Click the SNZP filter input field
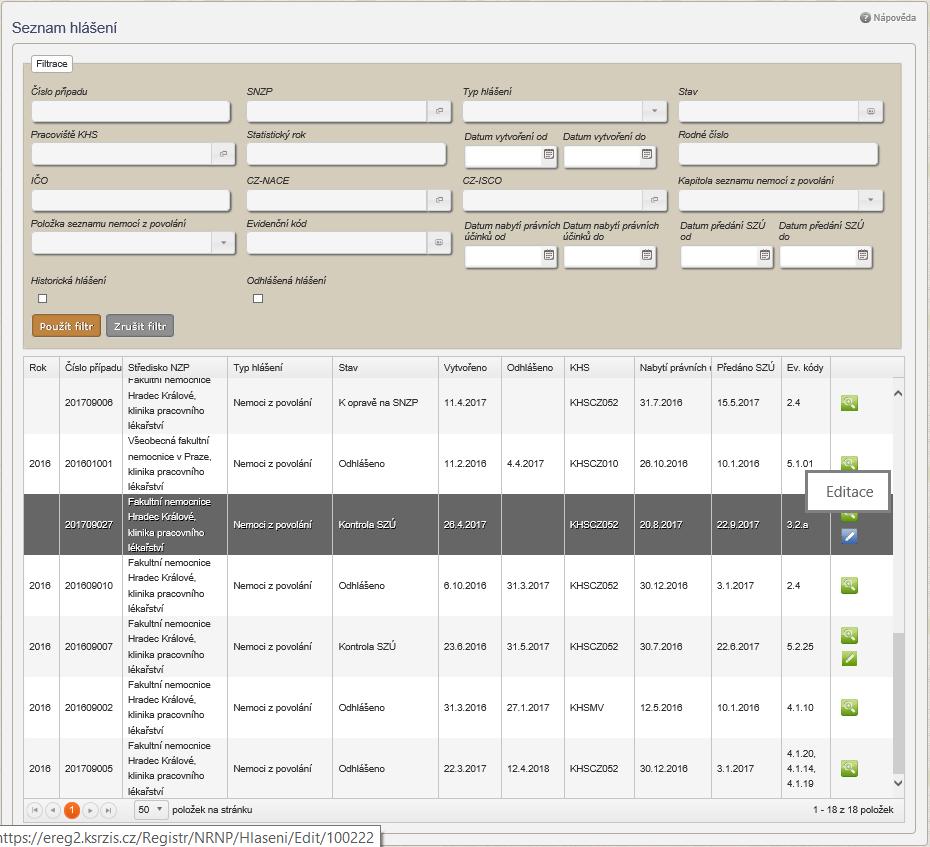 pyautogui.click(x=337, y=112)
